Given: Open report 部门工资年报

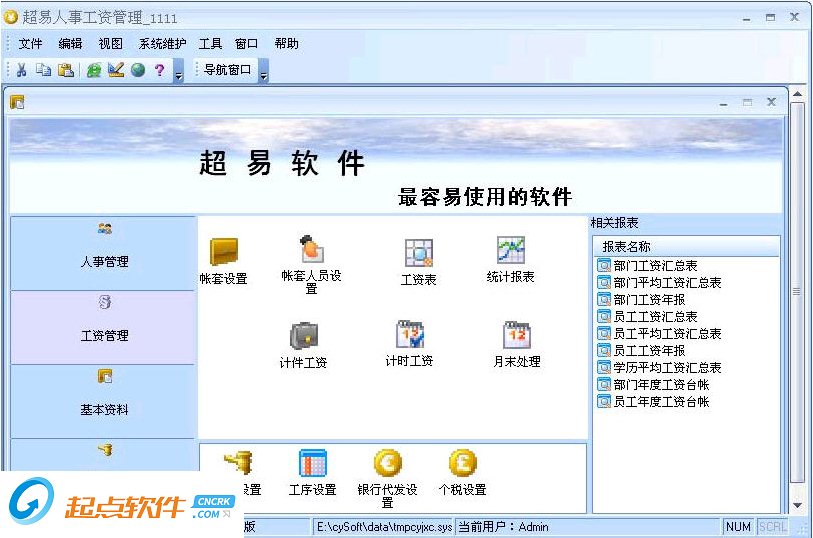Looking at the screenshot, I should tap(649, 300).
